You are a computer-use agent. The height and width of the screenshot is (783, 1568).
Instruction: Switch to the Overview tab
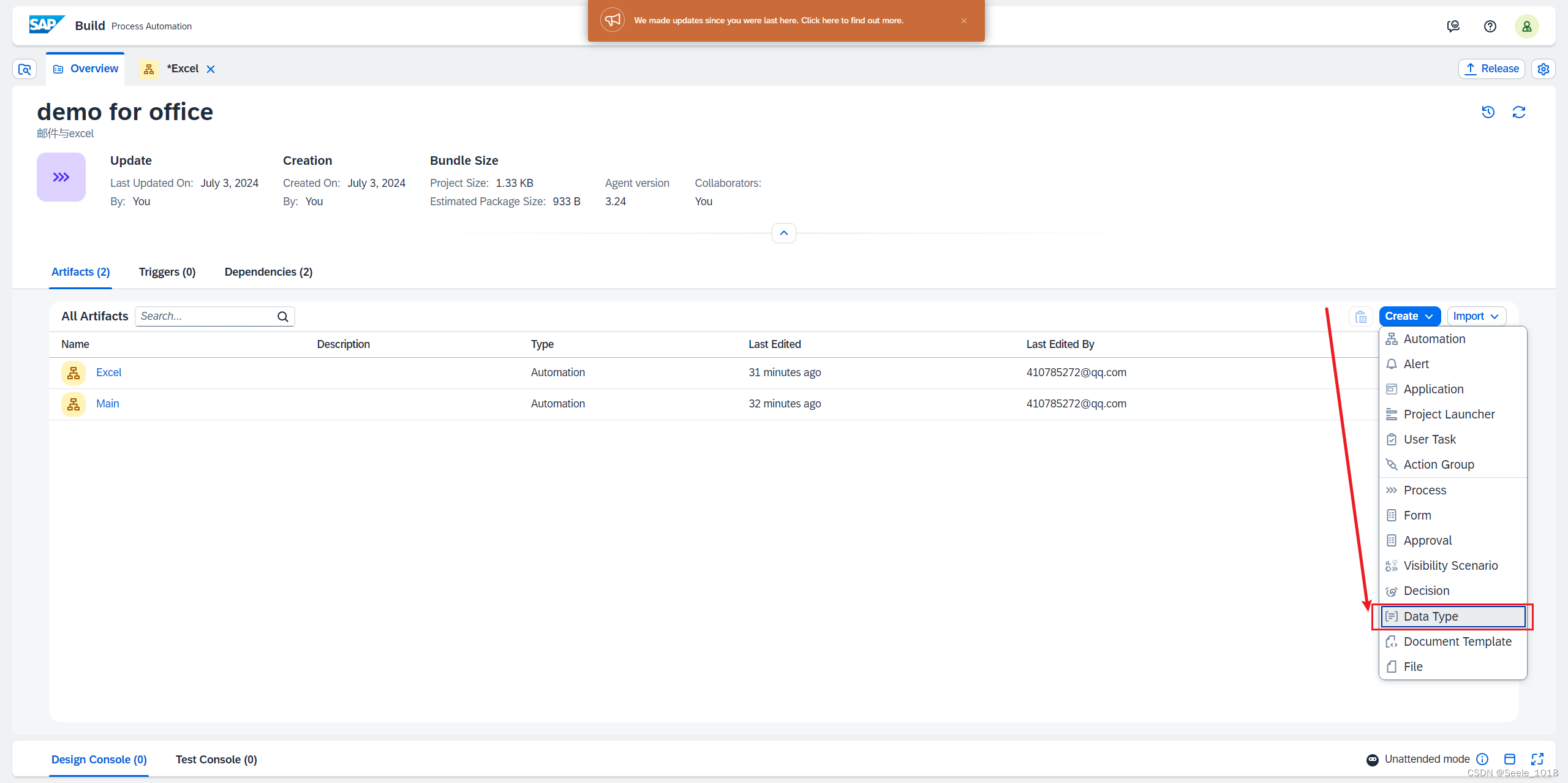(85, 69)
